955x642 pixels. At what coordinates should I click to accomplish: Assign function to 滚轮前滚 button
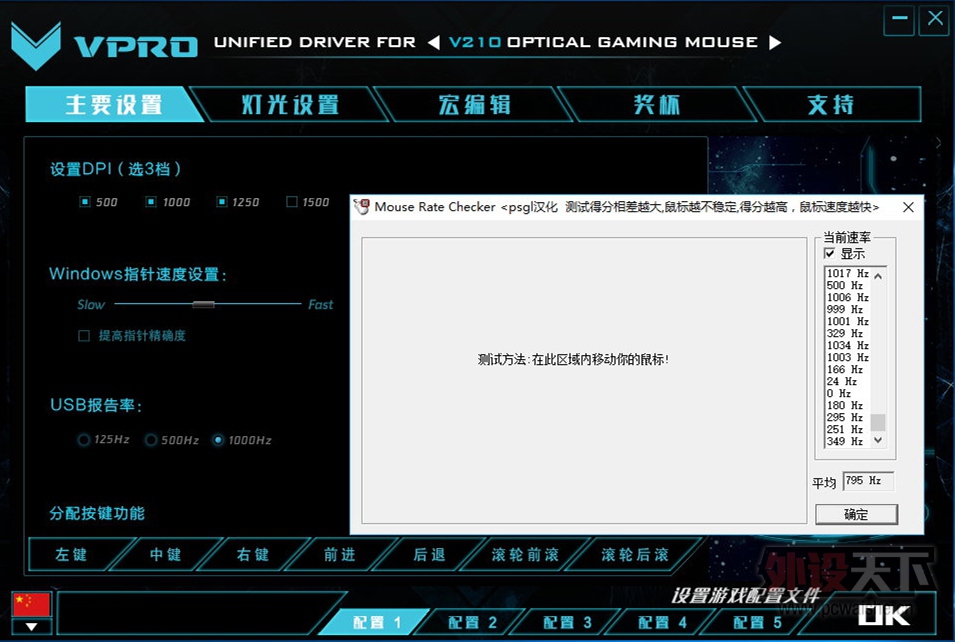pyautogui.click(x=525, y=554)
